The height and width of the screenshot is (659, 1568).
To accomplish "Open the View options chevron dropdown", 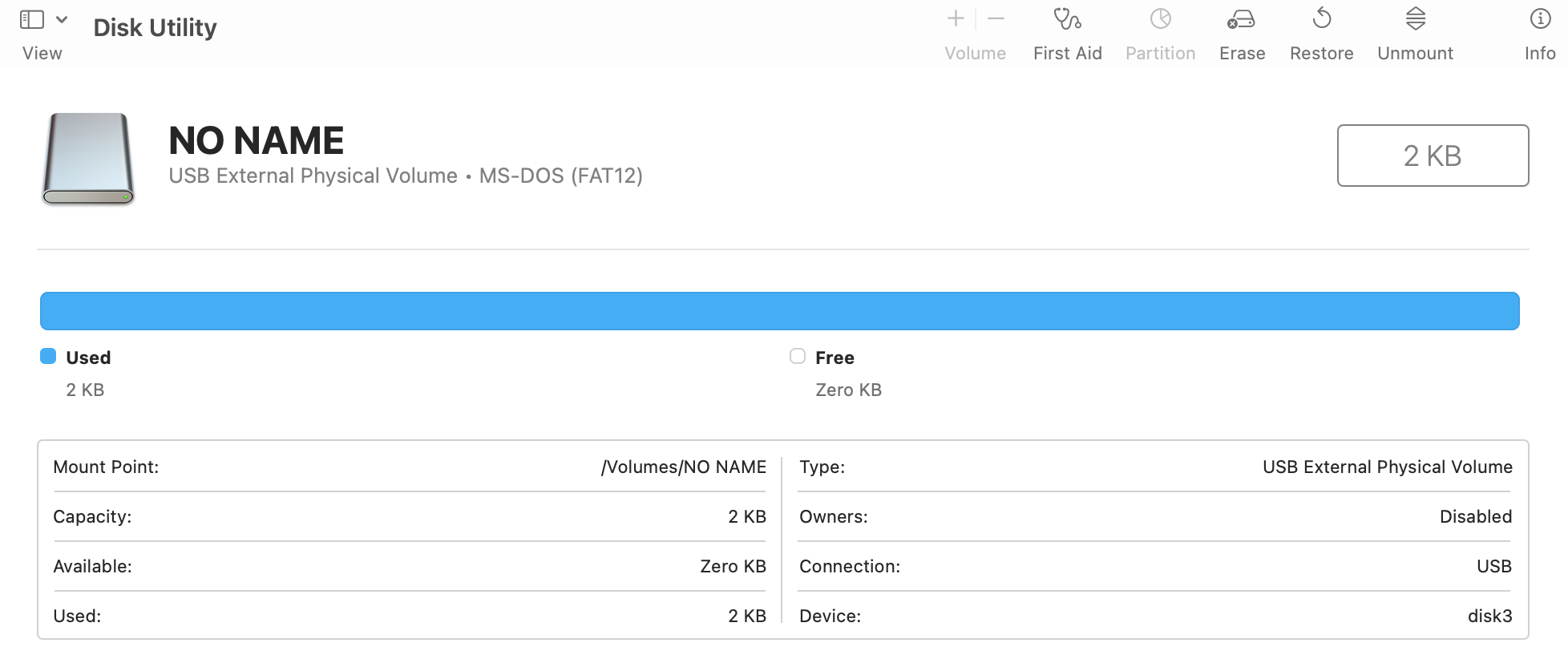I will (62, 19).
